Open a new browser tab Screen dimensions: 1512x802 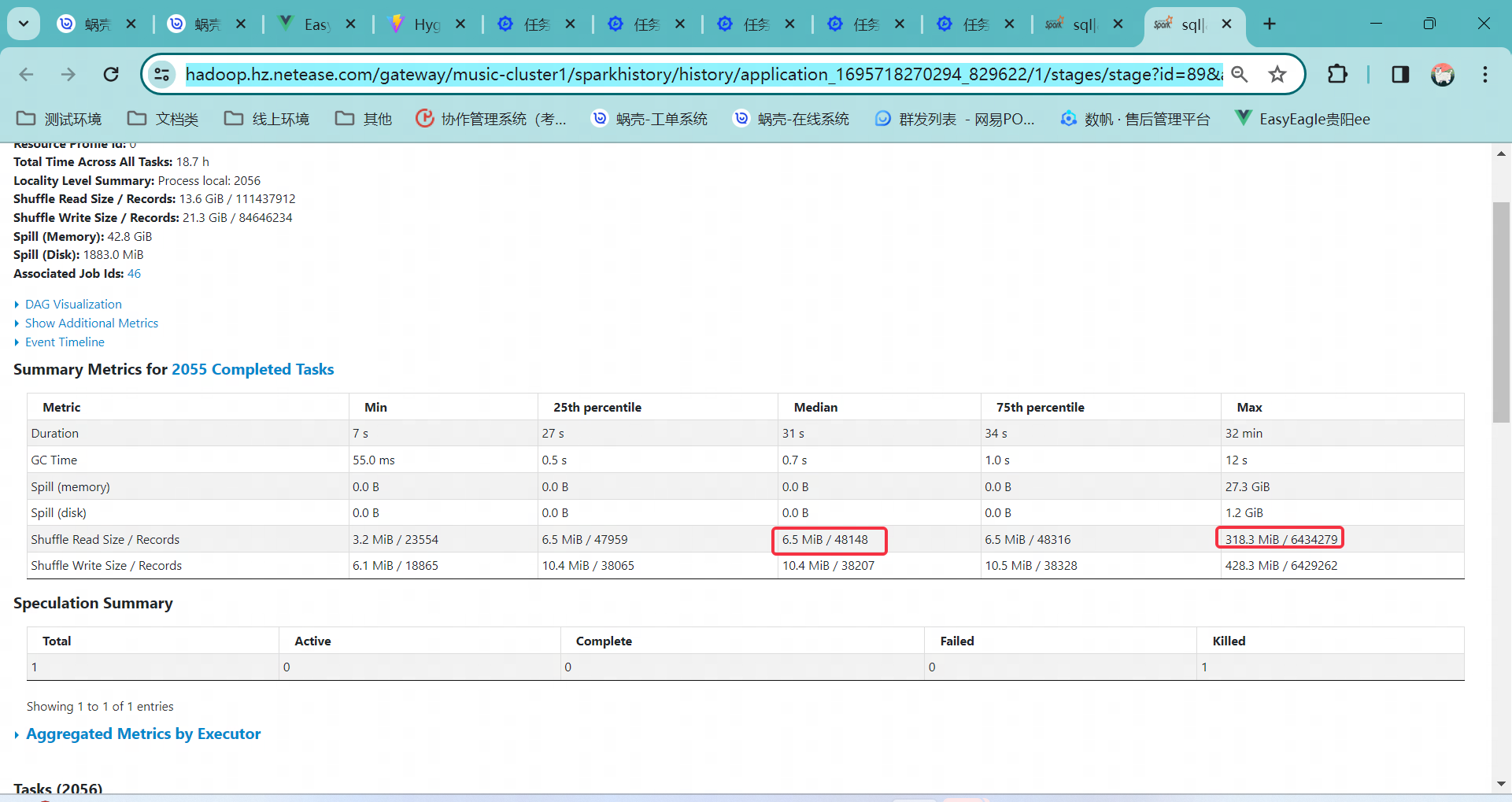pos(1269,24)
